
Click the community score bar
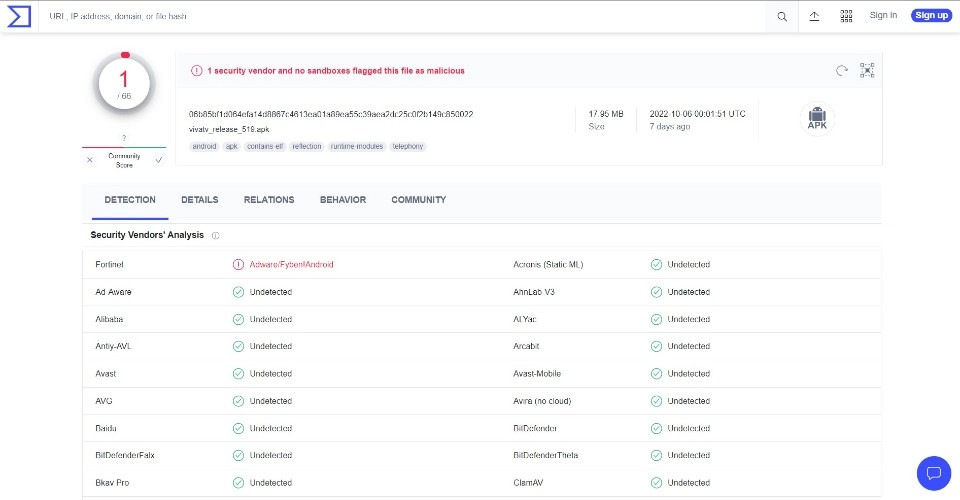[124, 147]
